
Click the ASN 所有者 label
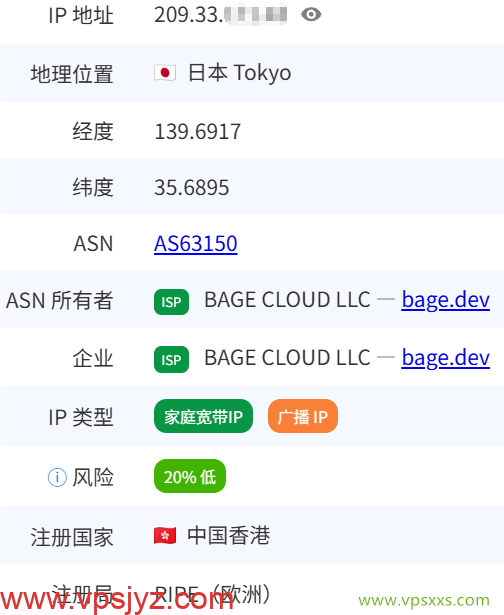[x=60, y=300]
